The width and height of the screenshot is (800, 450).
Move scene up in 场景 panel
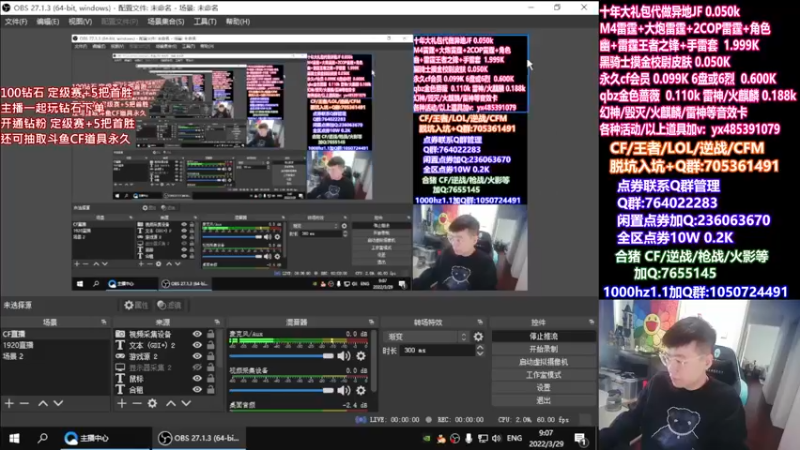(x=43, y=404)
